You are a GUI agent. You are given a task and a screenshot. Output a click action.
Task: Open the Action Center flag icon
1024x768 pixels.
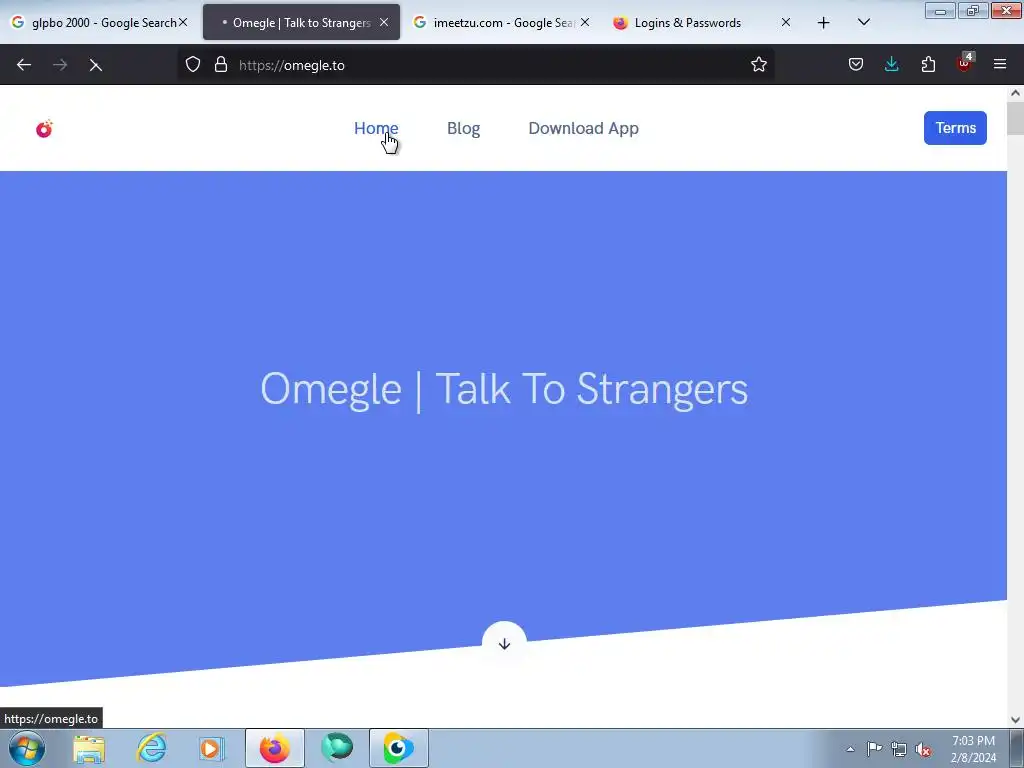click(x=874, y=749)
